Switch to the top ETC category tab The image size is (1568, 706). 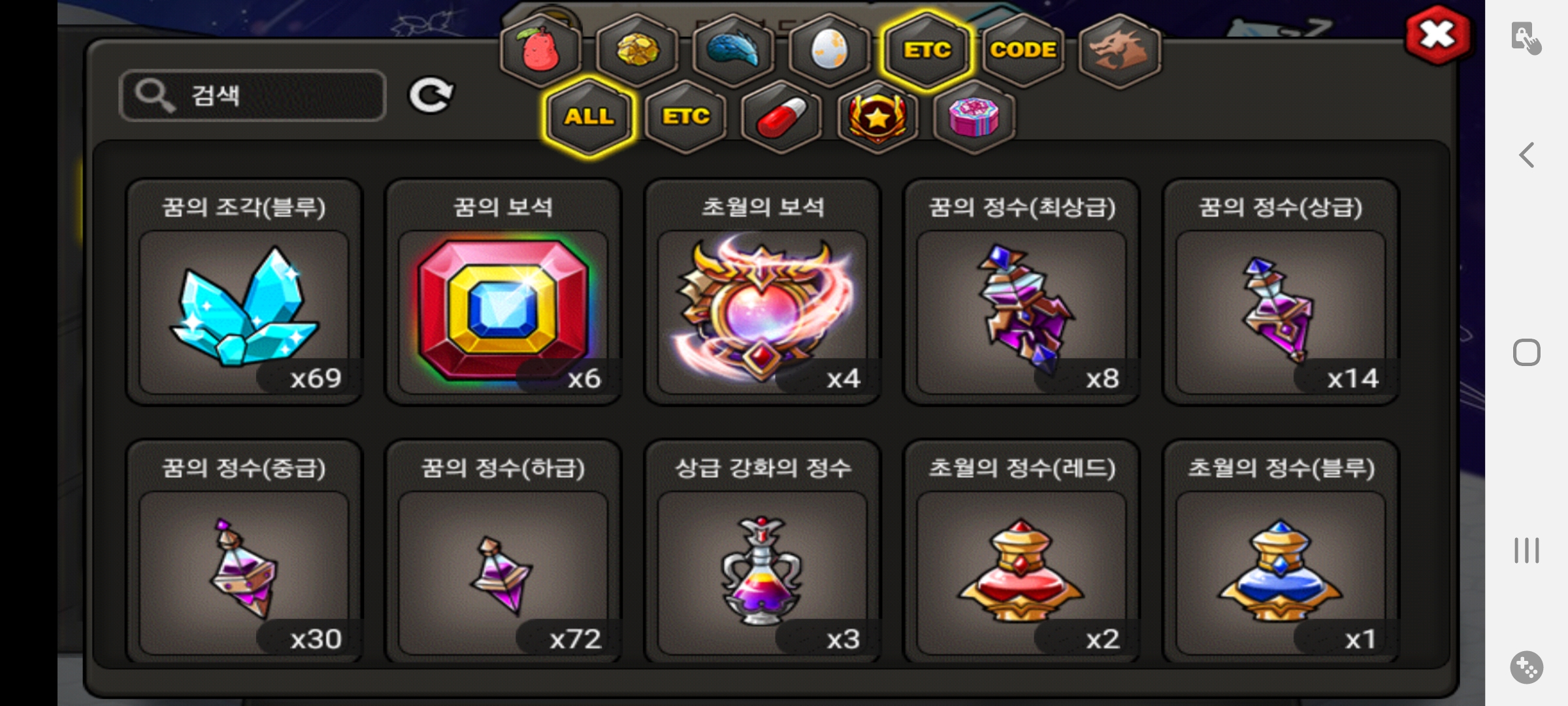point(926,50)
